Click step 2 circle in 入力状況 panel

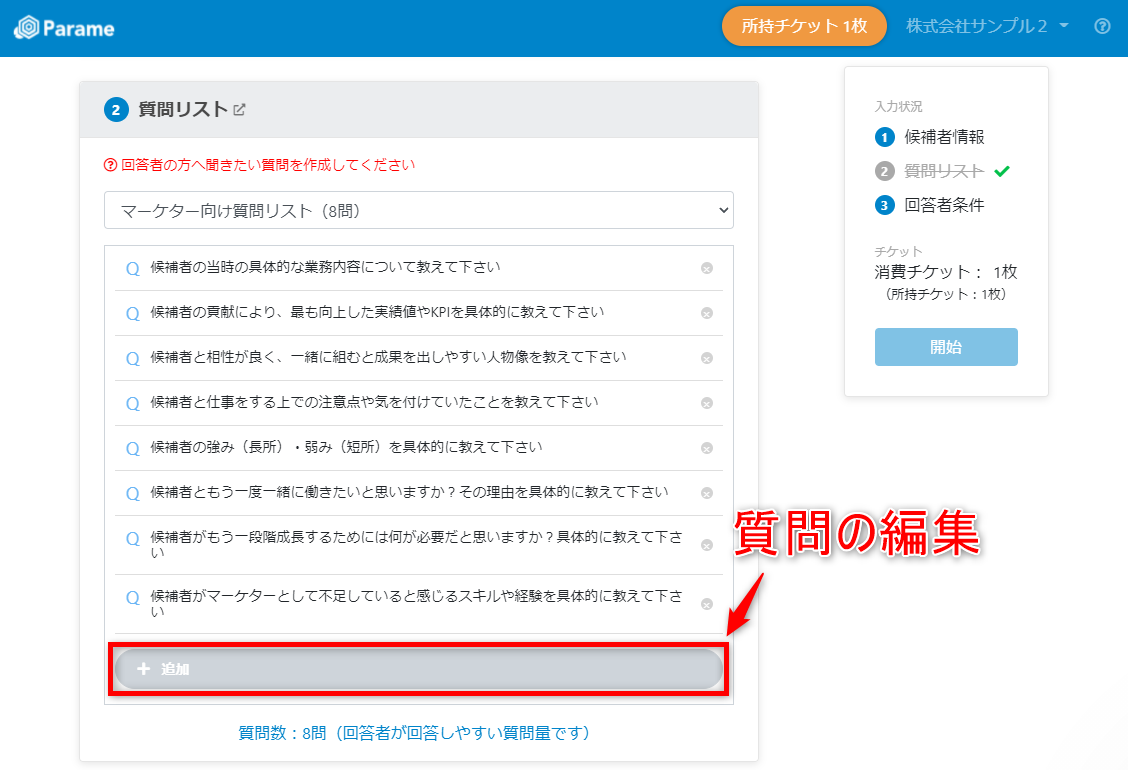tap(884, 171)
